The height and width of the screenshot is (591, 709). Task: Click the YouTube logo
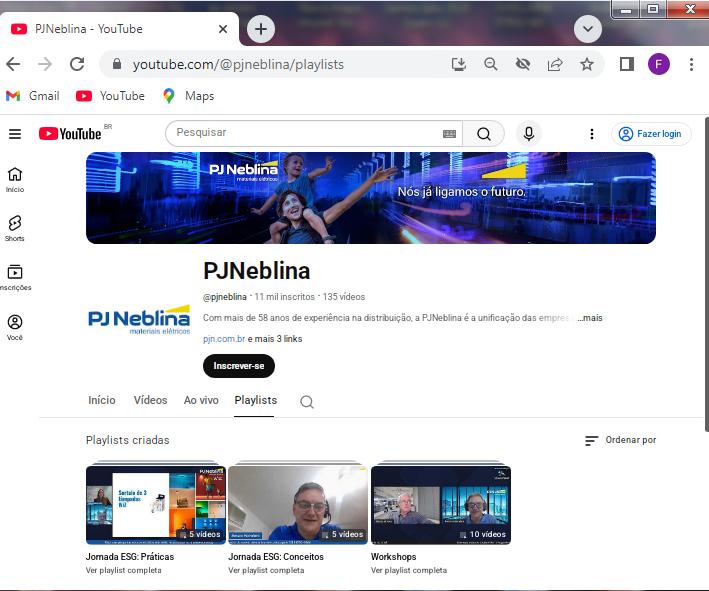[71, 134]
